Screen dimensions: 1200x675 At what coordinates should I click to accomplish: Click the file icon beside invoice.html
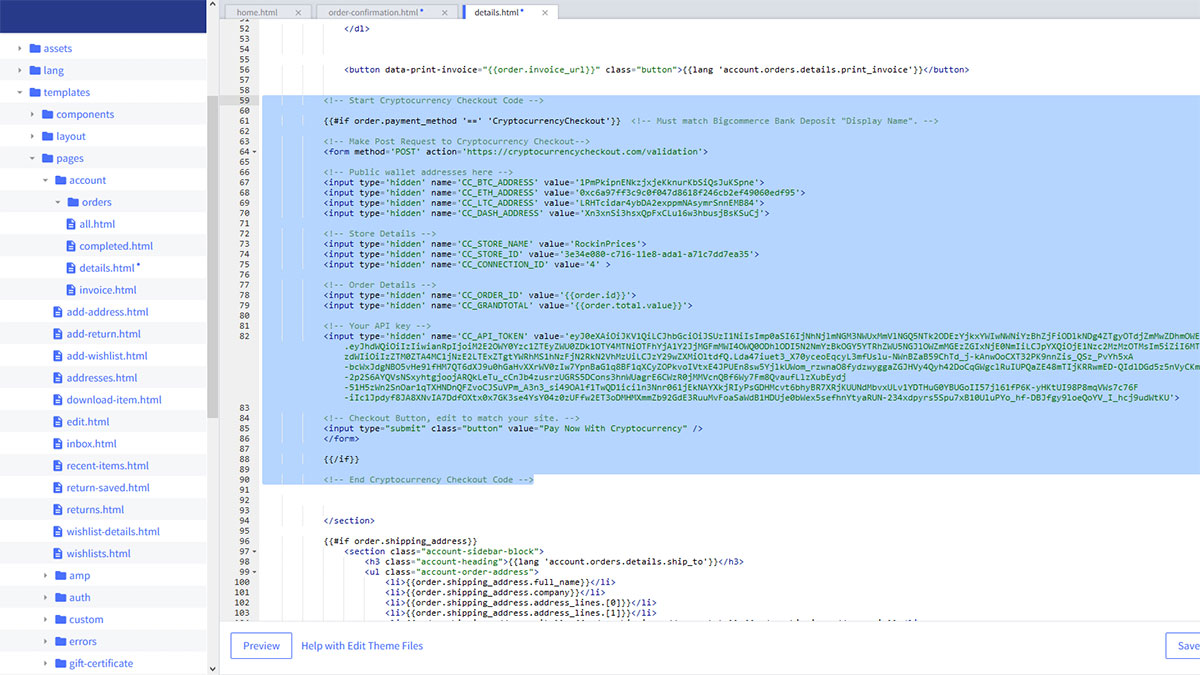[x=71, y=290]
